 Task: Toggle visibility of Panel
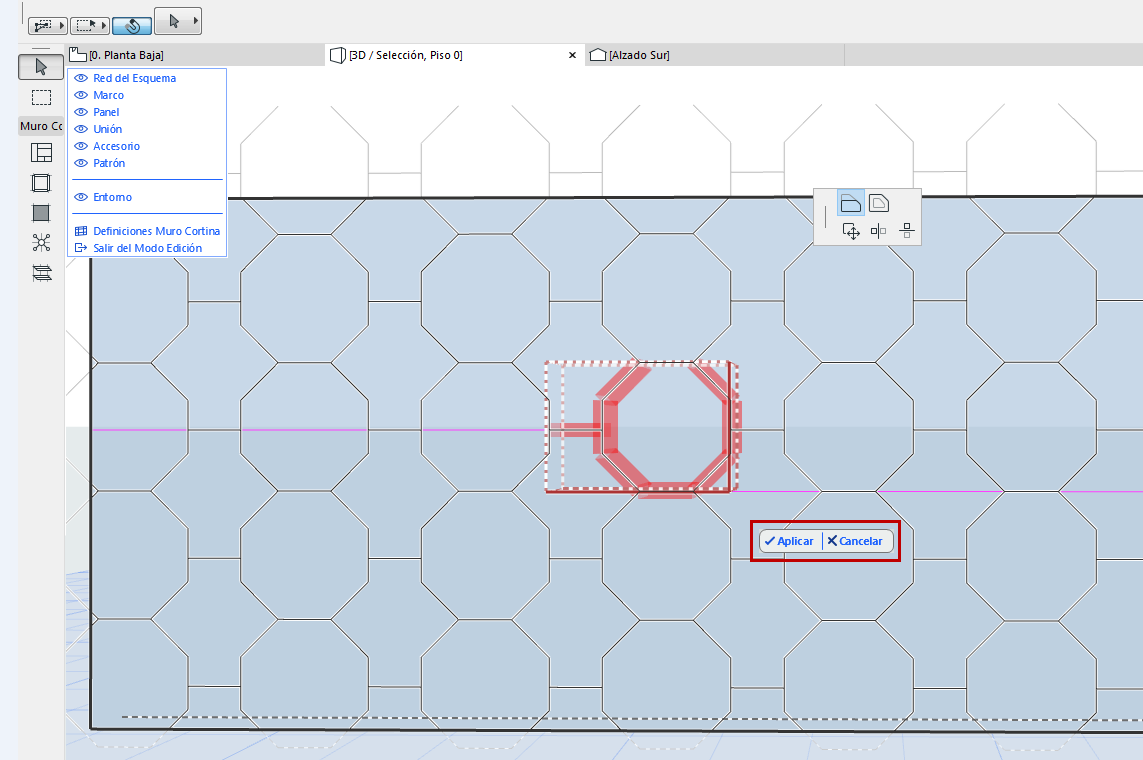(x=80, y=112)
